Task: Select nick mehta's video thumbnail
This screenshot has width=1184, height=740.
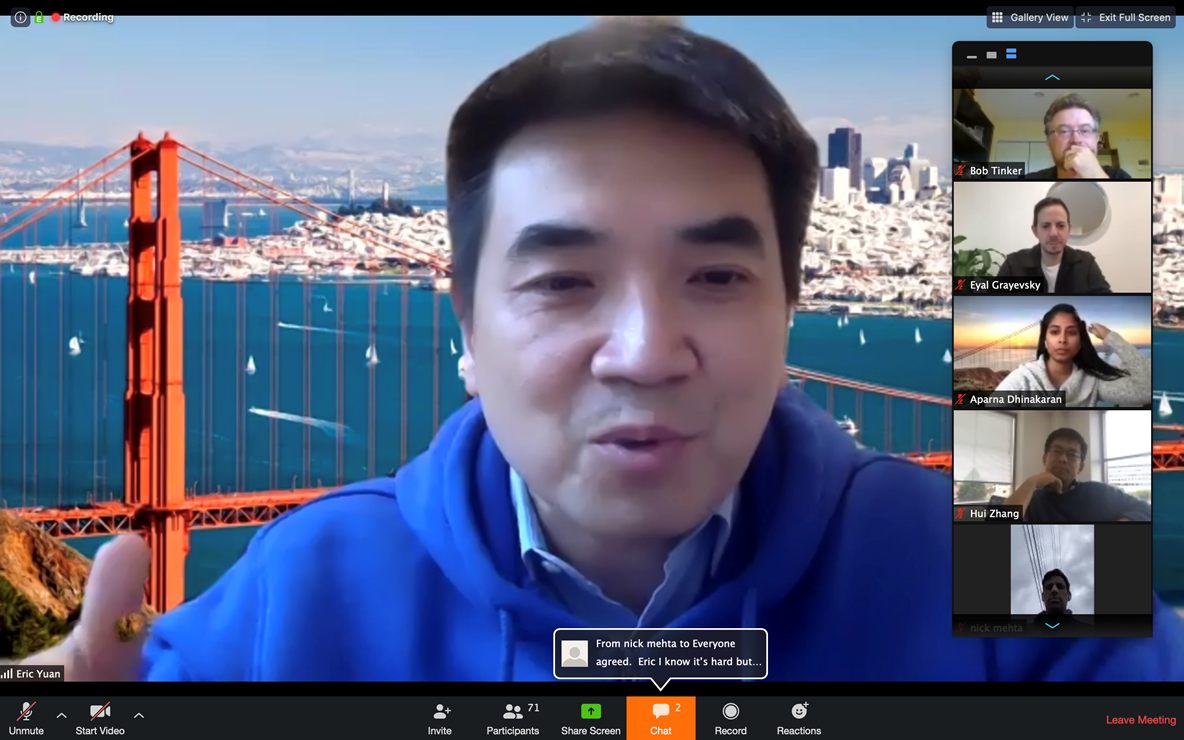Action: click(x=1052, y=580)
